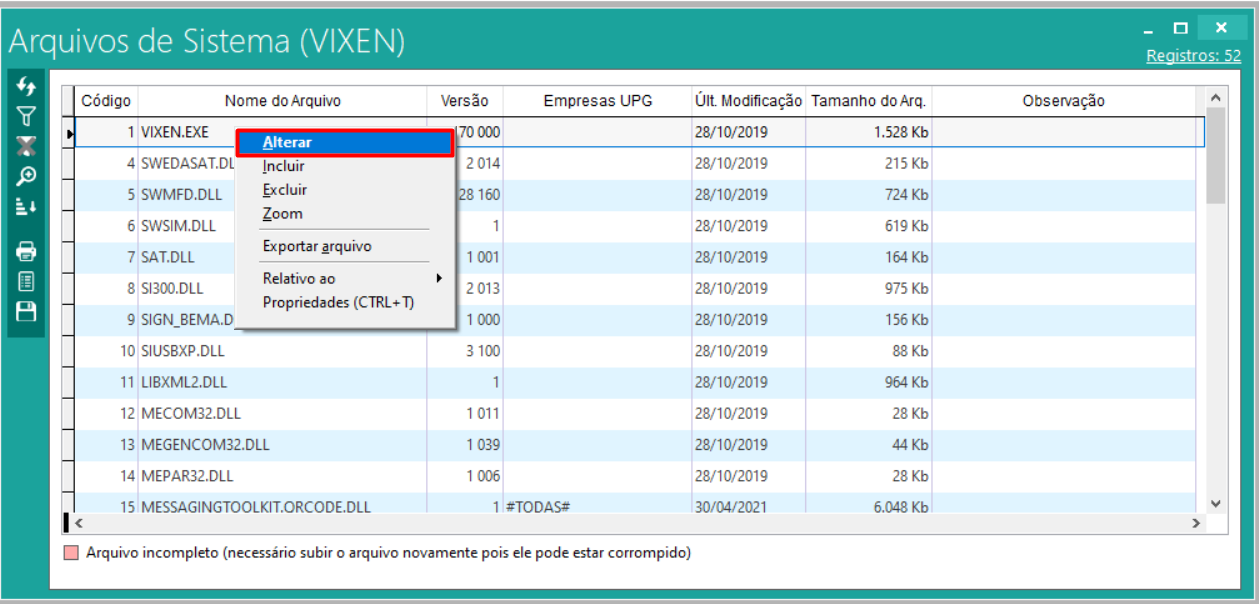
Task: Click the sort descending icon
Action: 26,206
